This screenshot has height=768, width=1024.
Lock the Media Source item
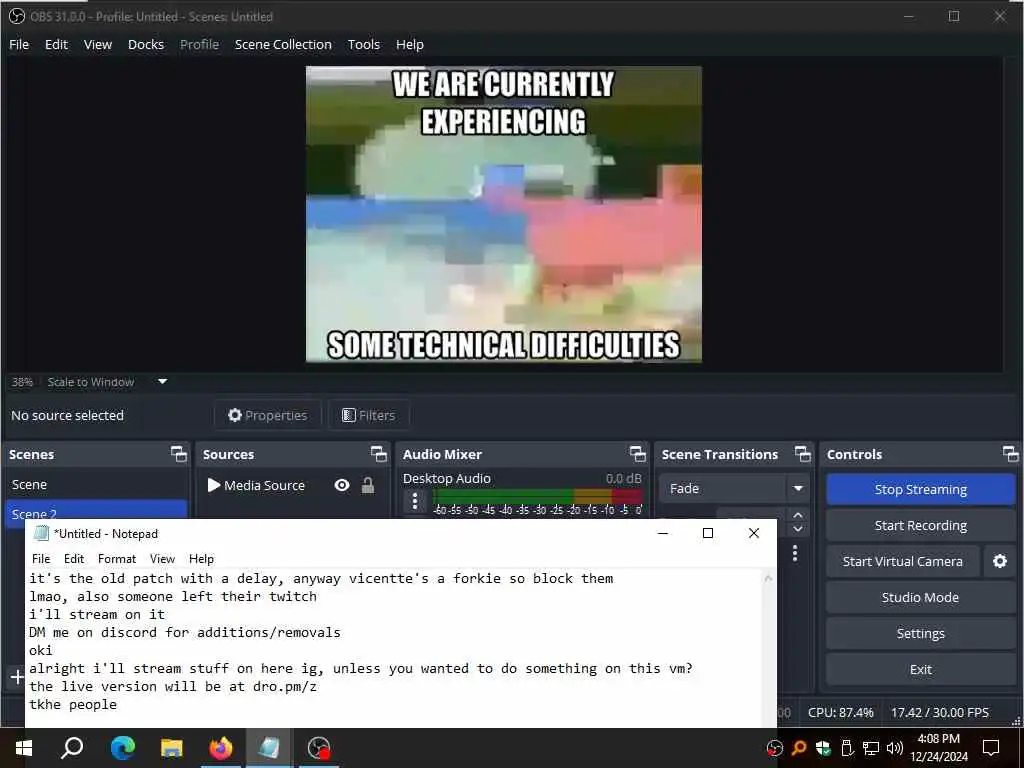(x=368, y=485)
